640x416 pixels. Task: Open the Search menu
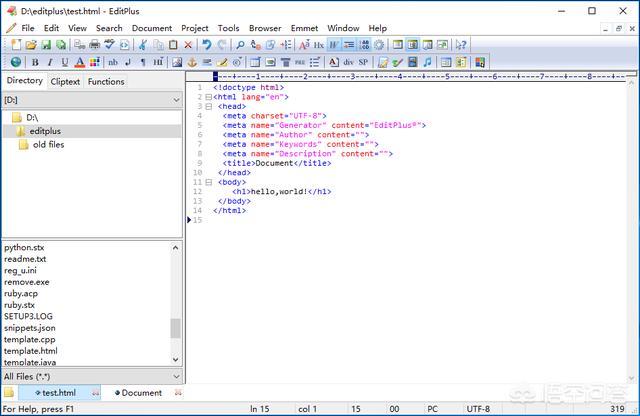tap(109, 28)
